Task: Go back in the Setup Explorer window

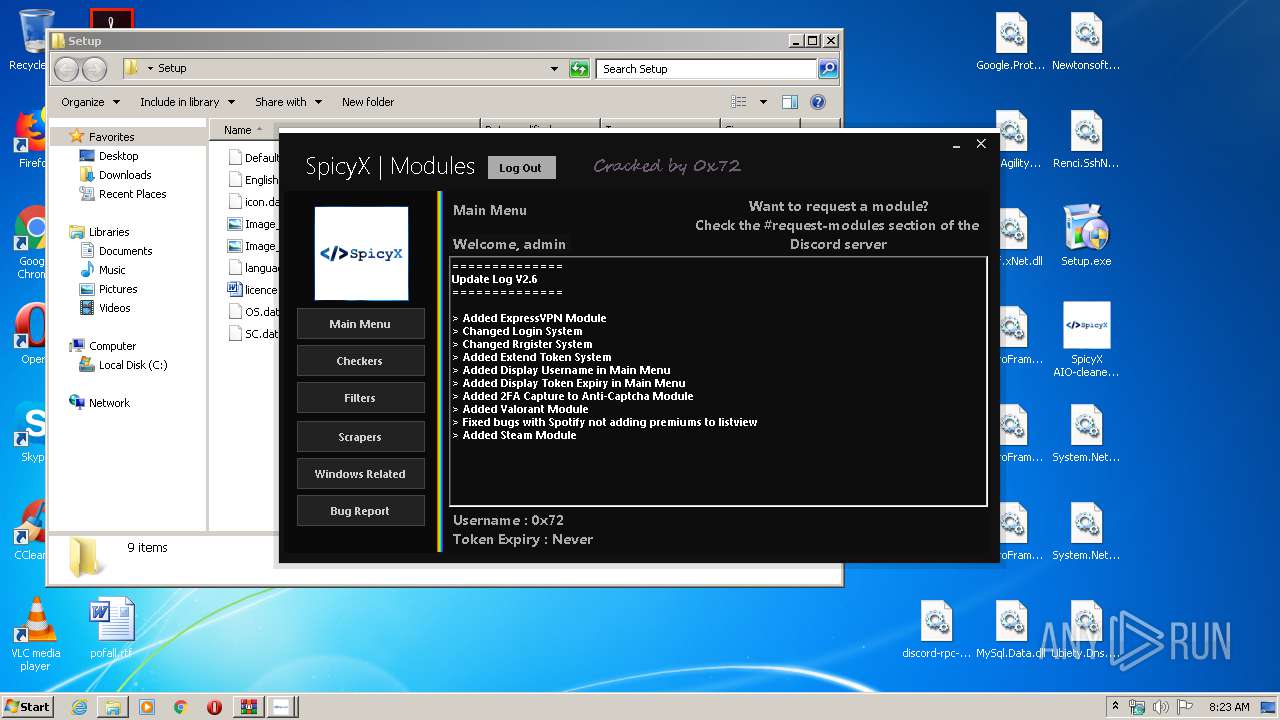Action: [66, 69]
